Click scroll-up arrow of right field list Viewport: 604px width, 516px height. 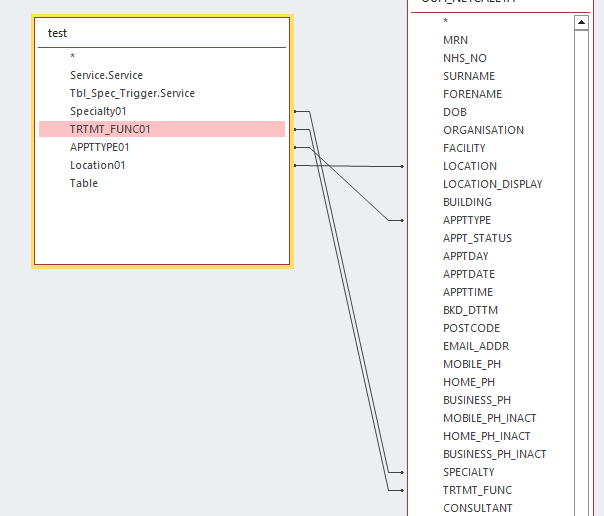[581, 23]
